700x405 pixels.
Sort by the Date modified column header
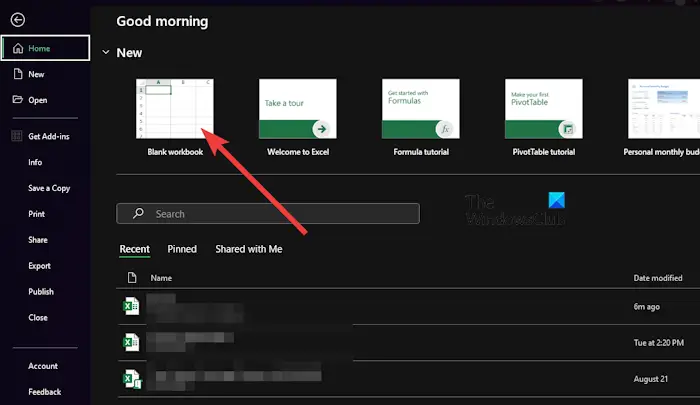658,278
